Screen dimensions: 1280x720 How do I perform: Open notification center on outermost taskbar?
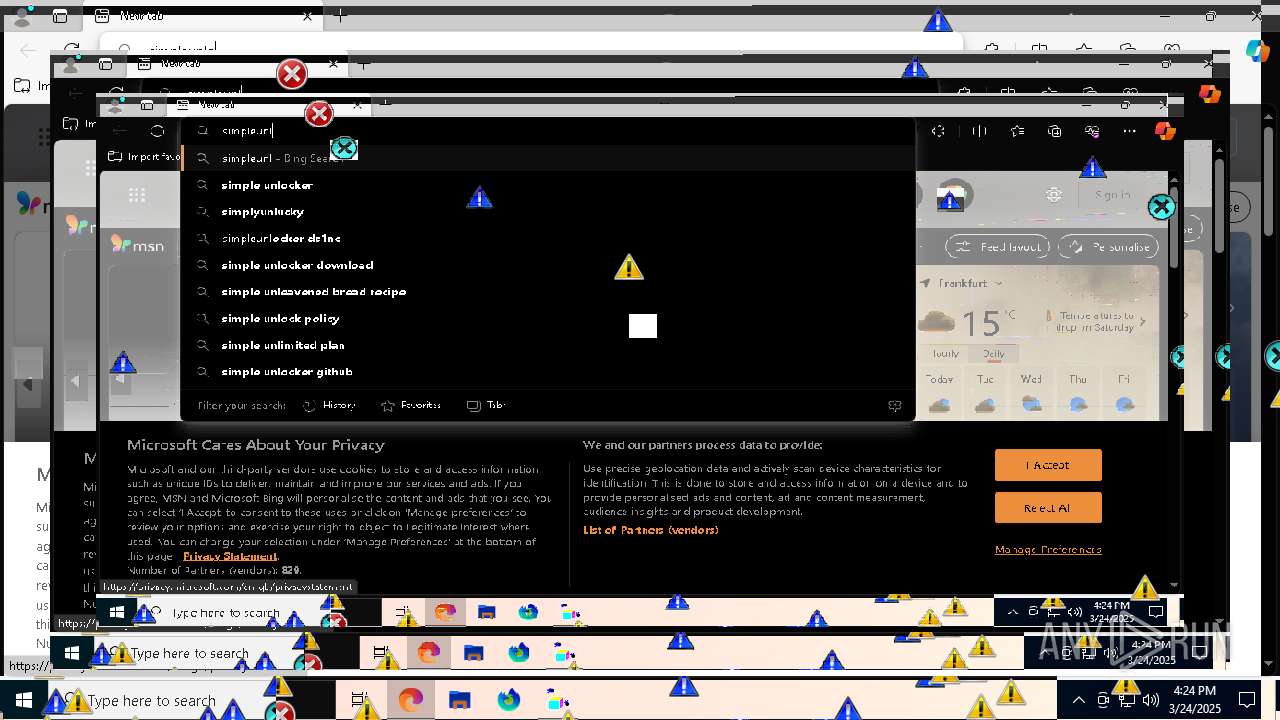coord(1247,700)
